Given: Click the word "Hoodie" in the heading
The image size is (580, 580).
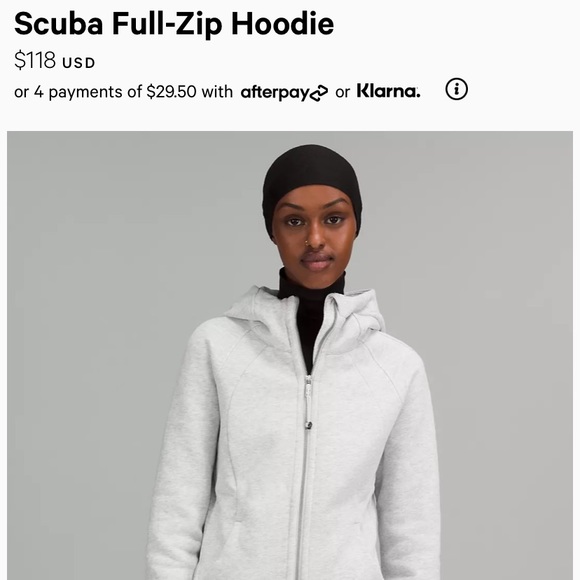Looking at the screenshot, I should (x=283, y=24).
